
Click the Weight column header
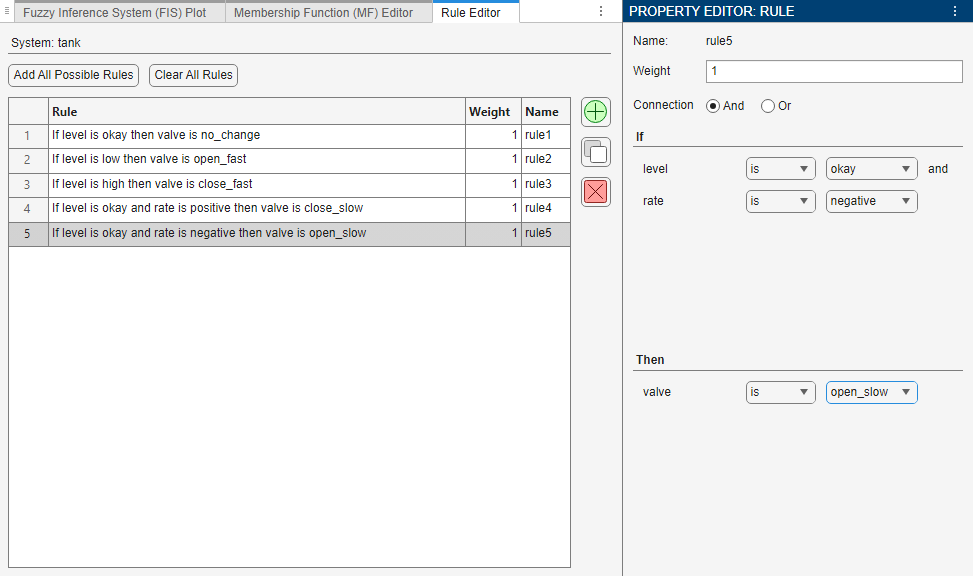(489, 112)
